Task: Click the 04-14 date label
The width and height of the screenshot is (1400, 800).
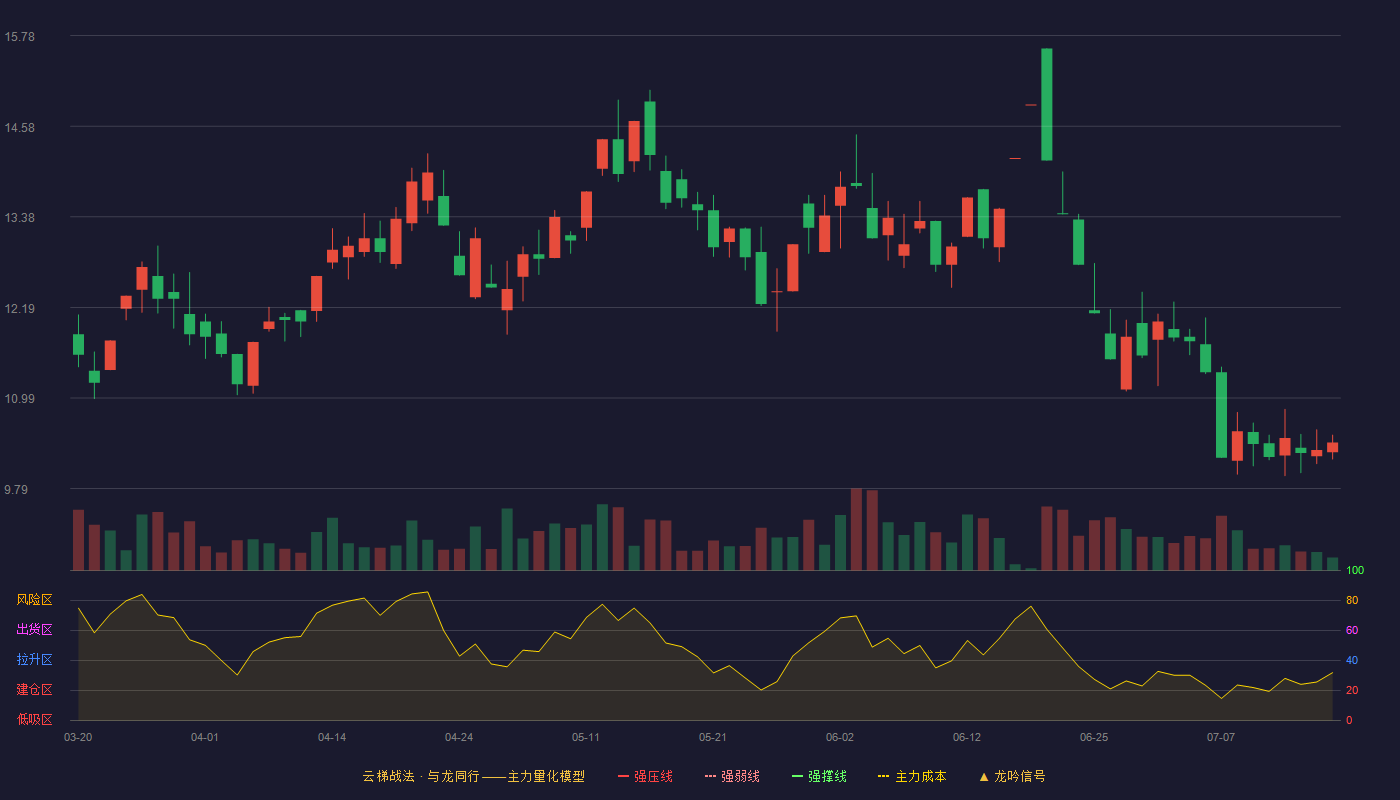Action: point(332,737)
